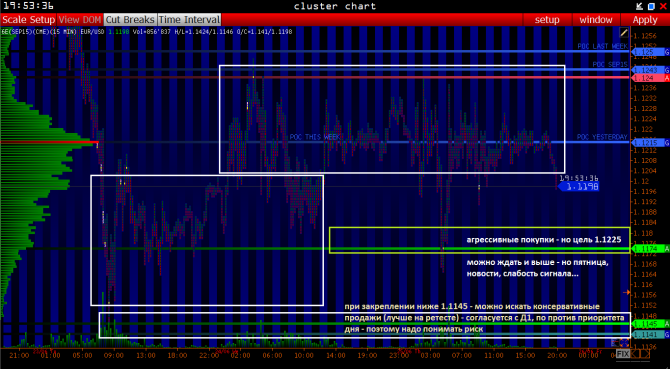This screenshot has height=369, width=670.
Task: Toggle Cut Breaks in toolbar
Action: pos(130,20)
